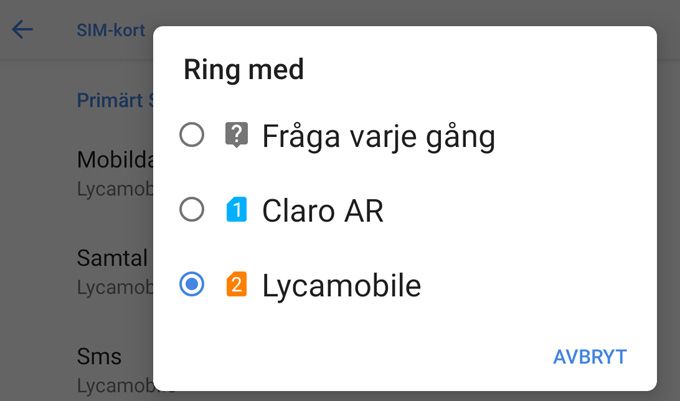Click the orange SIM 2 icon
The image size is (680, 401).
point(236,284)
